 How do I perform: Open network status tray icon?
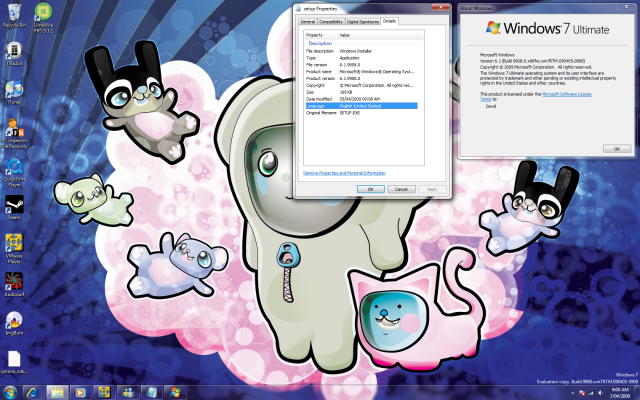tap(591, 393)
